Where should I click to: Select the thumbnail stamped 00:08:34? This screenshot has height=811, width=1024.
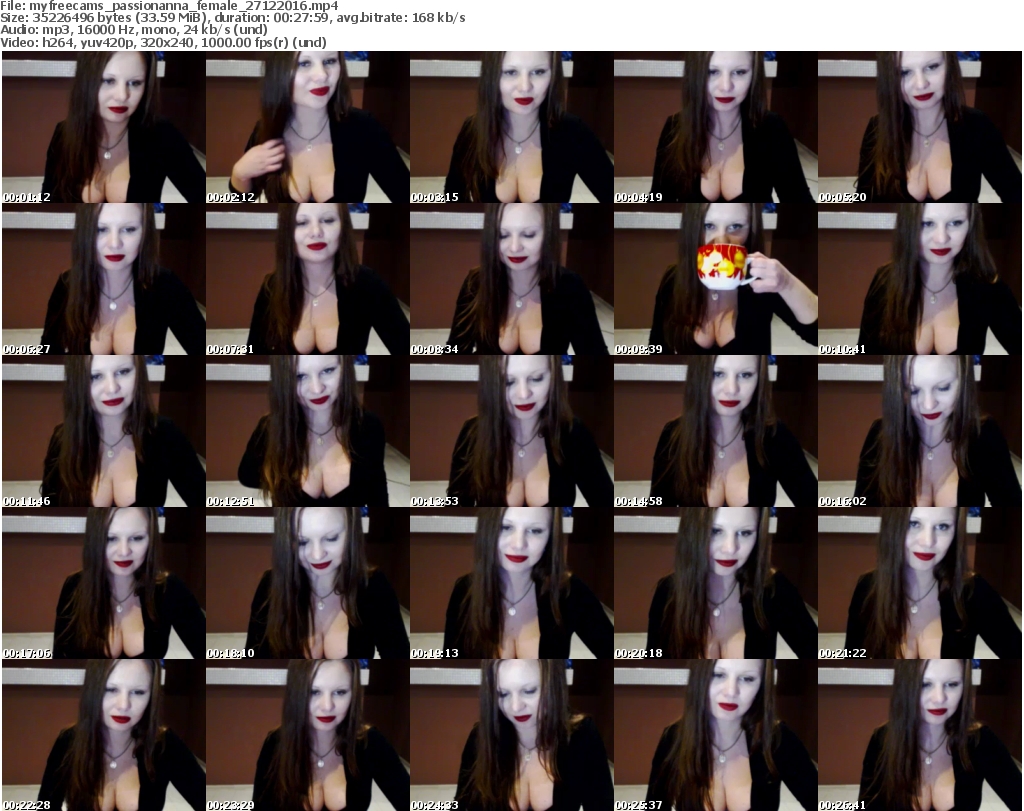click(x=511, y=279)
